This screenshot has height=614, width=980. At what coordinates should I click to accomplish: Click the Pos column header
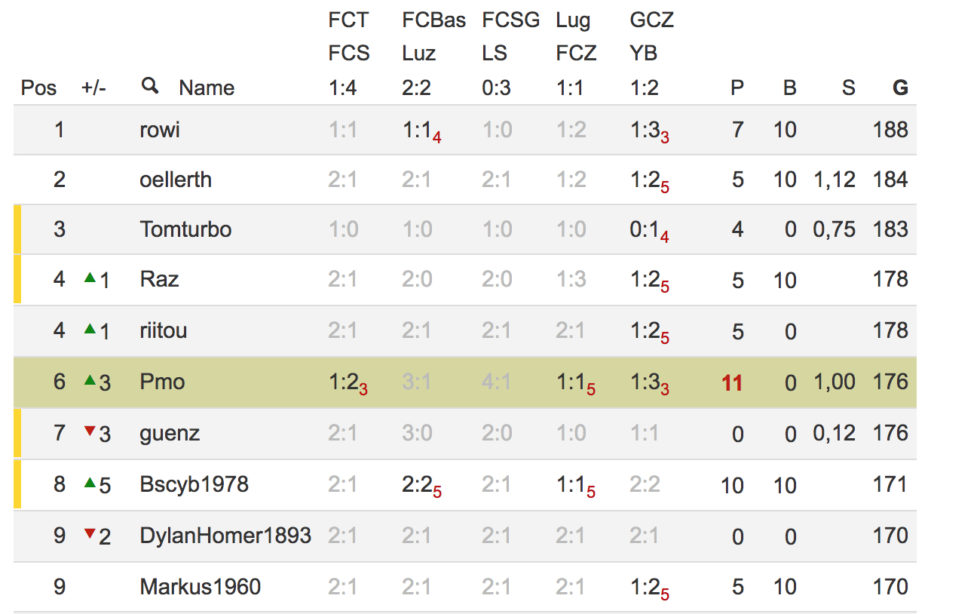[38, 88]
